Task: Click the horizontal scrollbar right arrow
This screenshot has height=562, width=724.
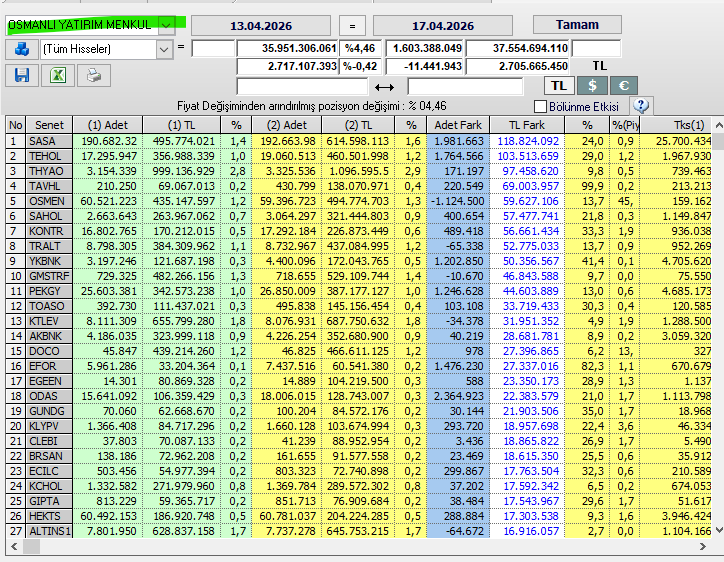Action: (703, 547)
